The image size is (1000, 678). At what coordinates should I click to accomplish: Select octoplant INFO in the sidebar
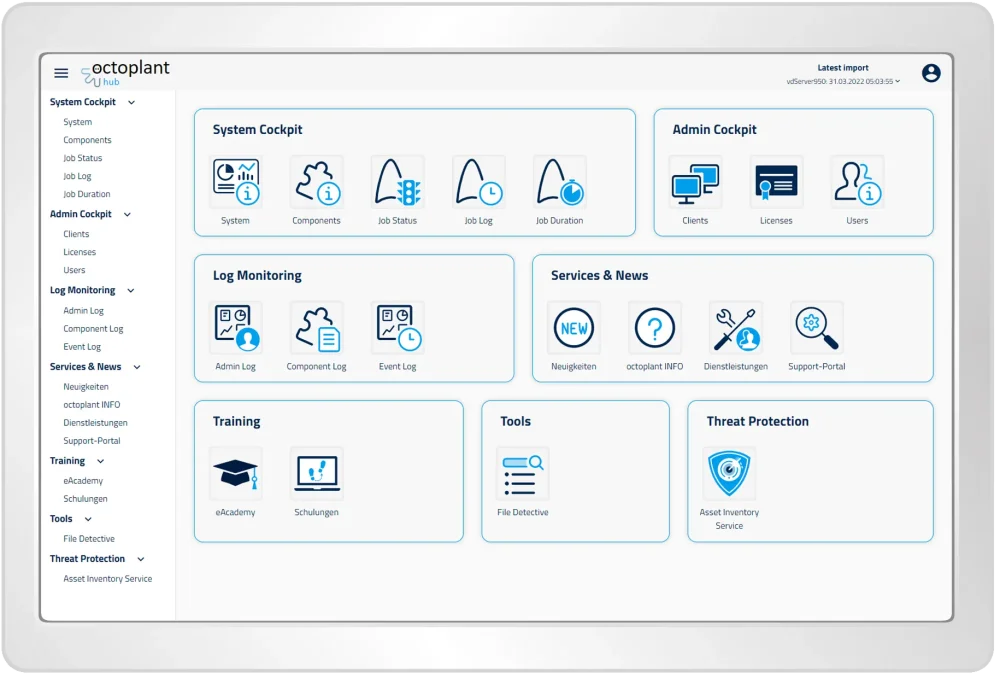point(92,405)
